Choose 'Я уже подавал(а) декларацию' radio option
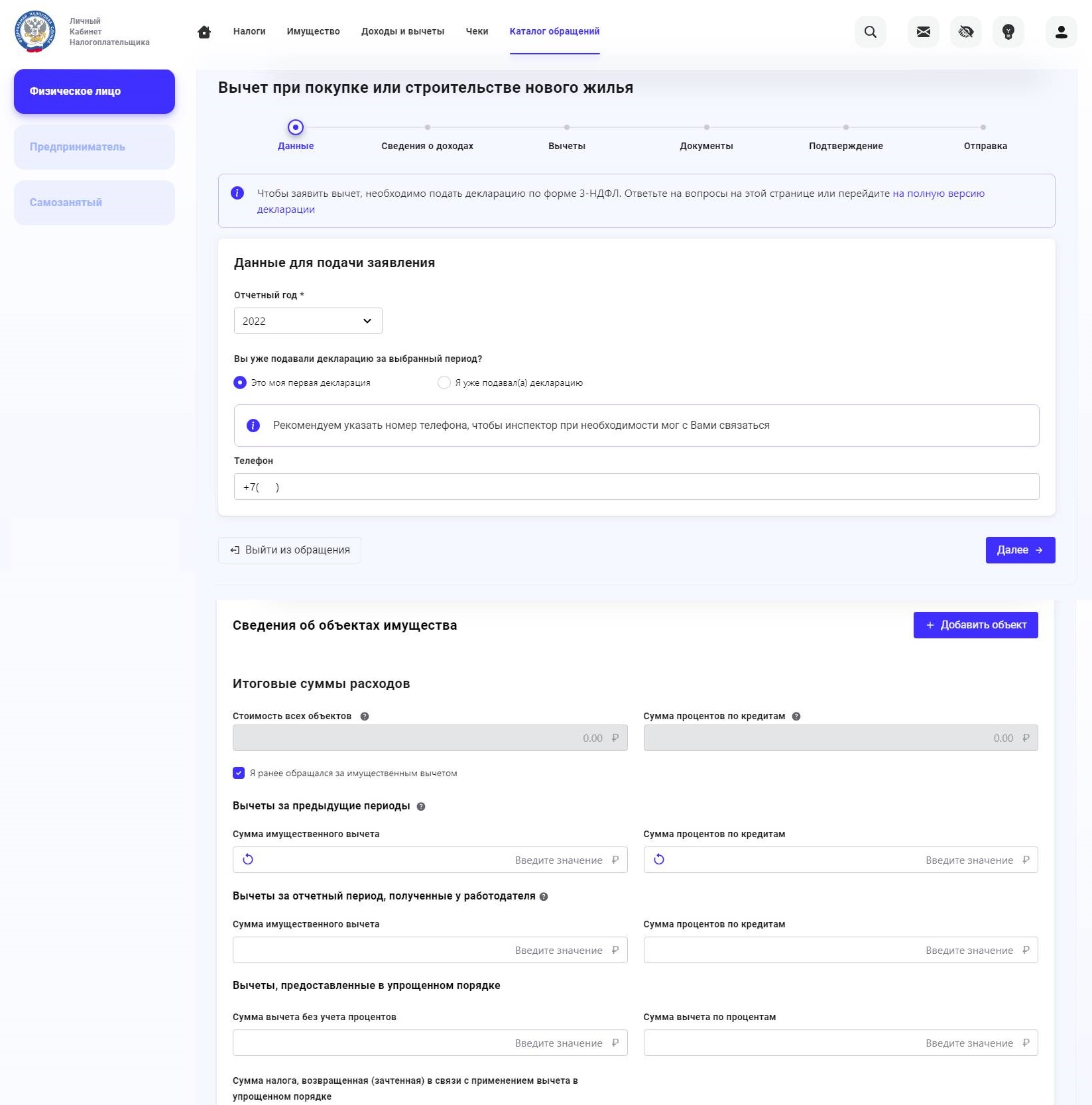 click(444, 382)
